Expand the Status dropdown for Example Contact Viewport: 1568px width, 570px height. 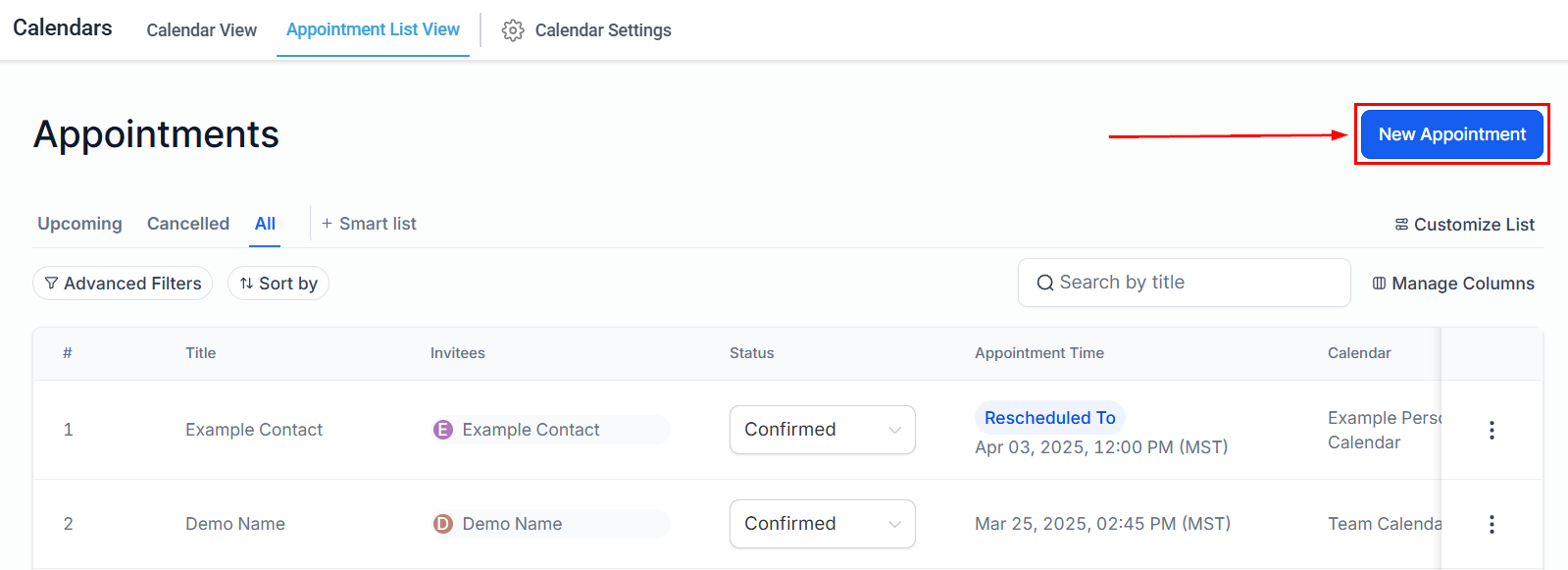[x=823, y=430]
